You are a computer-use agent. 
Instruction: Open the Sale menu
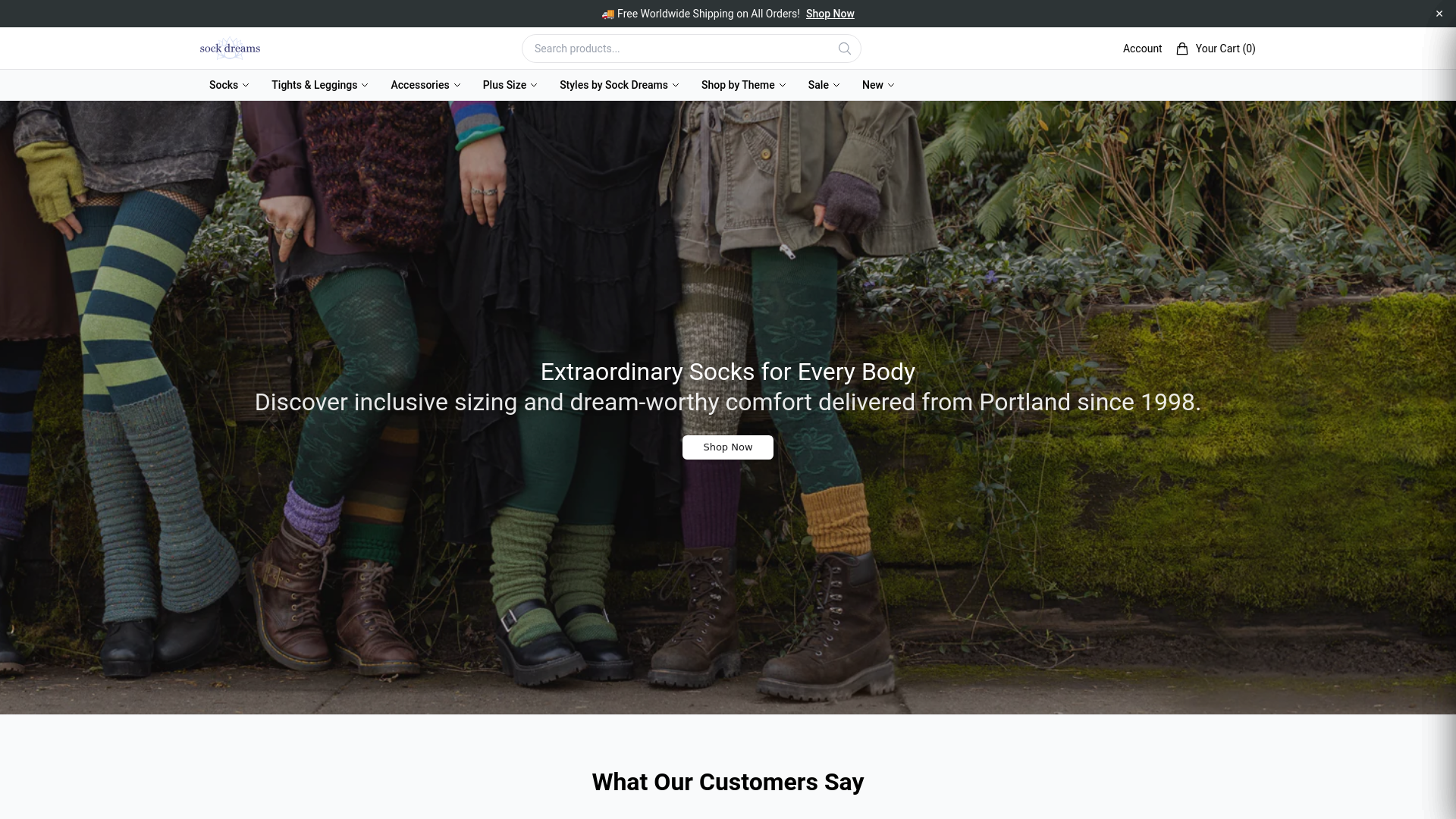tap(824, 85)
